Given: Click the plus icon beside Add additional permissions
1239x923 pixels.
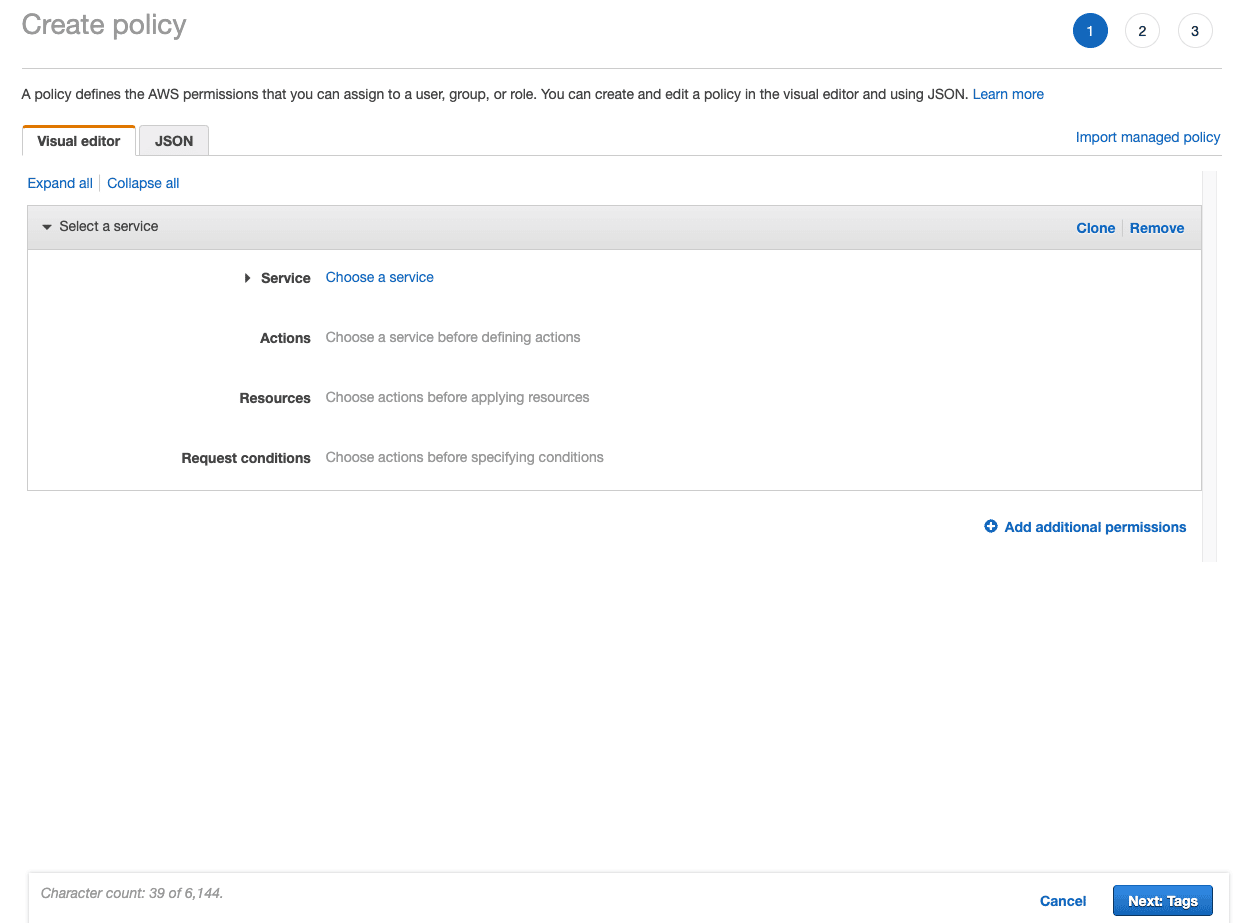Looking at the screenshot, I should pos(990,526).
